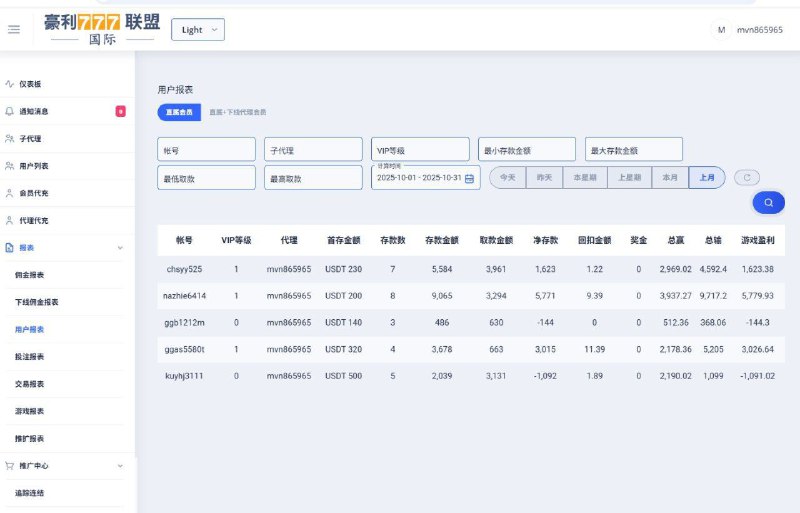The height and width of the screenshot is (513, 800).
Task: Open the Light theme dropdown
Action: tap(198, 30)
